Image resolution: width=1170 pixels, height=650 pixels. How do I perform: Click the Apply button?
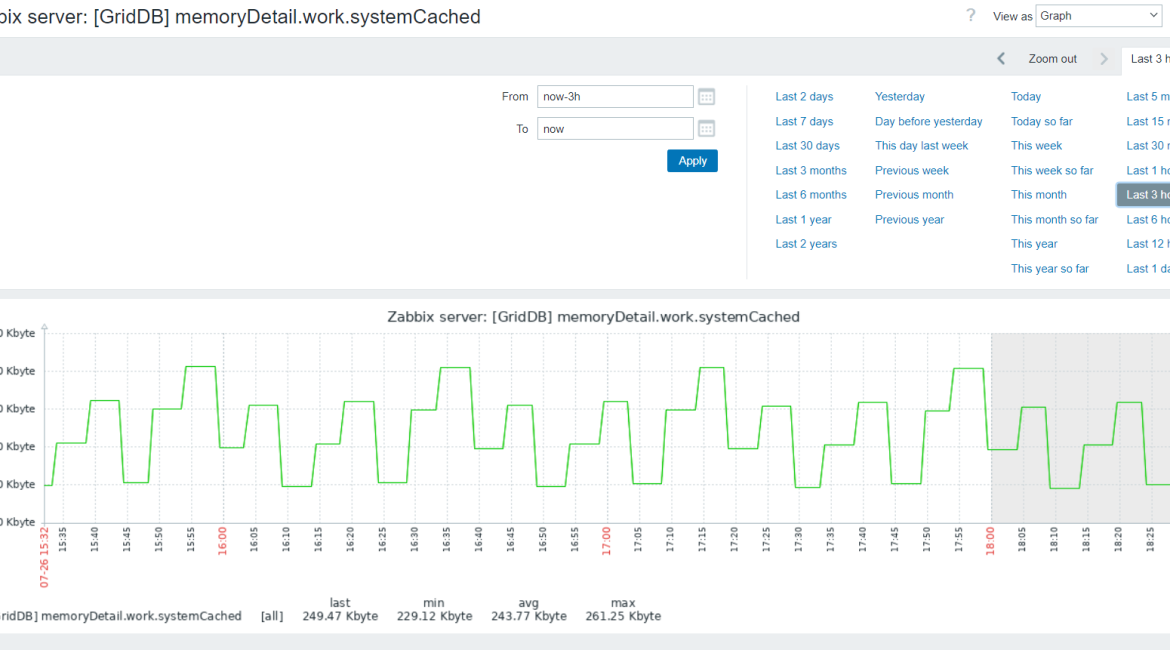pyautogui.click(x=692, y=161)
